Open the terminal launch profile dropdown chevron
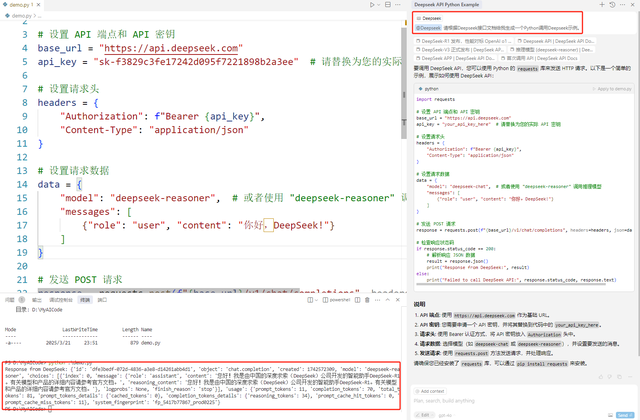 pyautogui.click(x=316, y=300)
